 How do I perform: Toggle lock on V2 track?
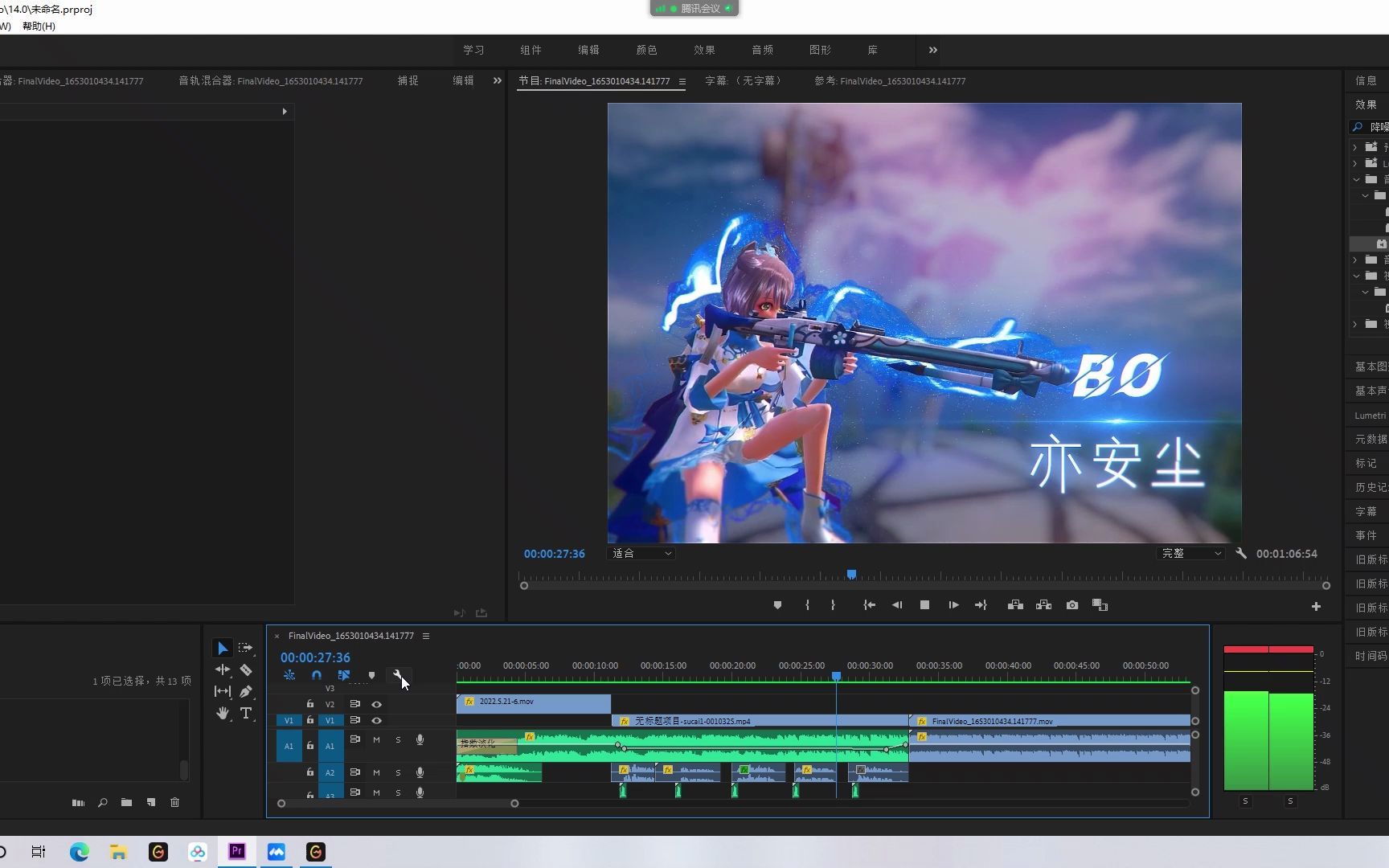(310, 703)
